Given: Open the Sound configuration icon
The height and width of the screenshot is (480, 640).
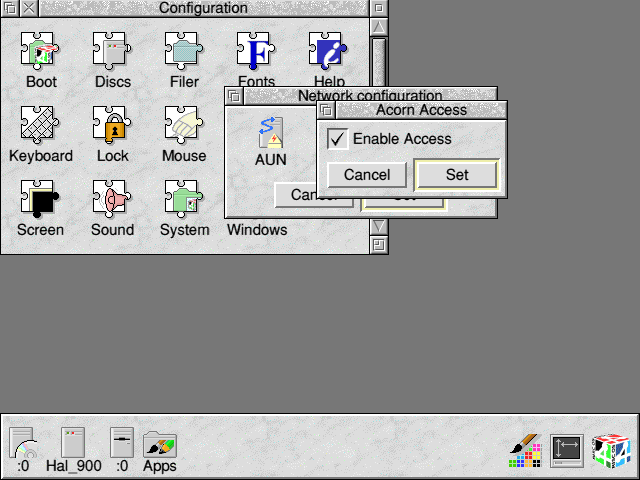Looking at the screenshot, I should click(x=112, y=199).
